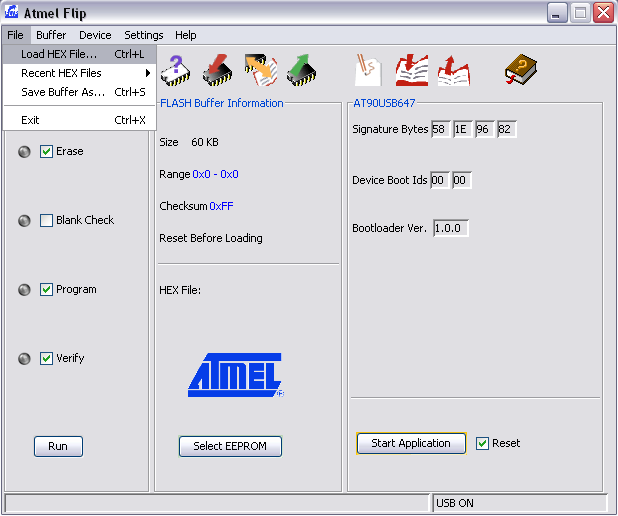Click the Range value 0x0 - 0x0
Screen dimensions: 618x516
pyautogui.click(x=215, y=175)
